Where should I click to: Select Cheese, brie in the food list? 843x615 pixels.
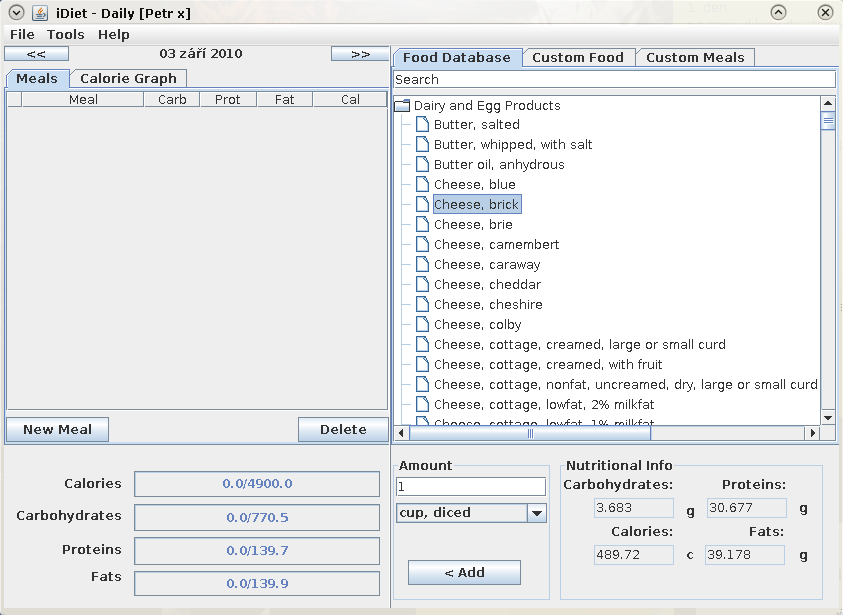point(473,224)
